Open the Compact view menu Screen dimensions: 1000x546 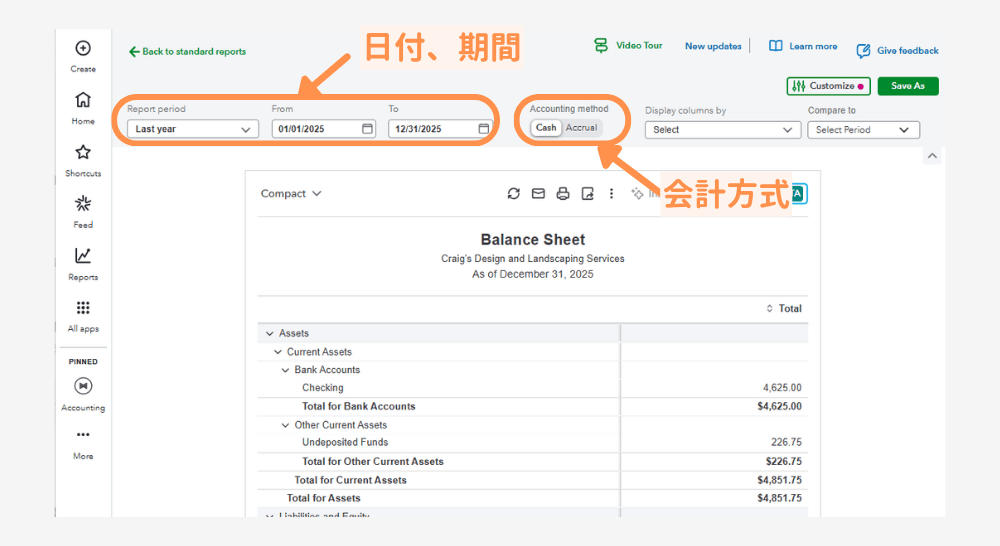pyautogui.click(x=291, y=194)
